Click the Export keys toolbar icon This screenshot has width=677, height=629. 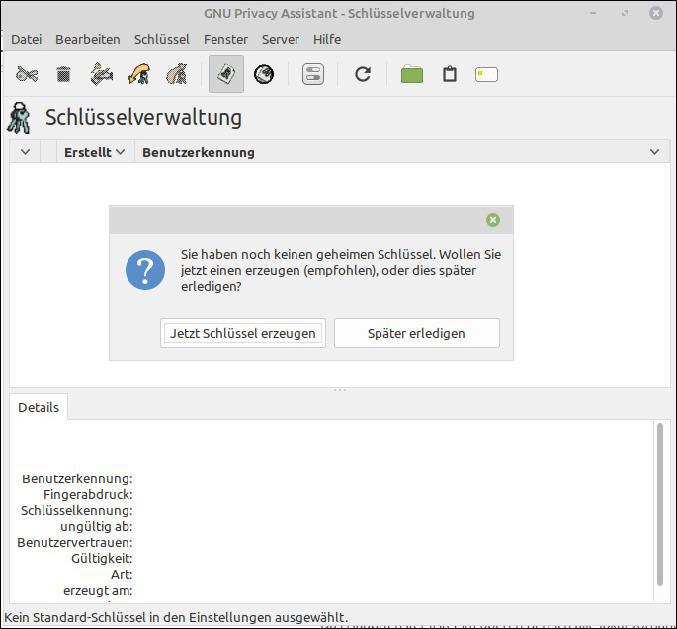click(177, 74)
